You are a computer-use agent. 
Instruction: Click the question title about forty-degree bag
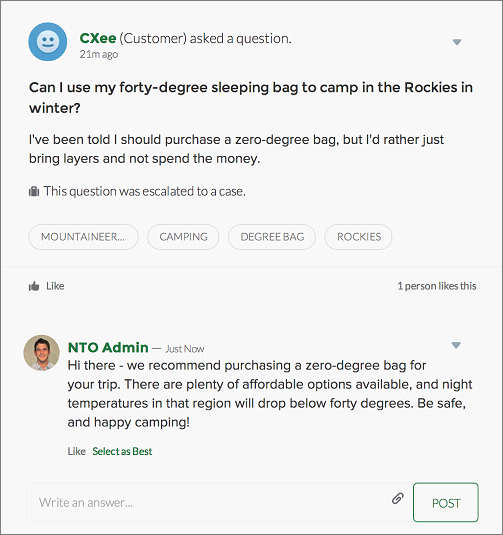pyautogui.click(x=251, y=98)
